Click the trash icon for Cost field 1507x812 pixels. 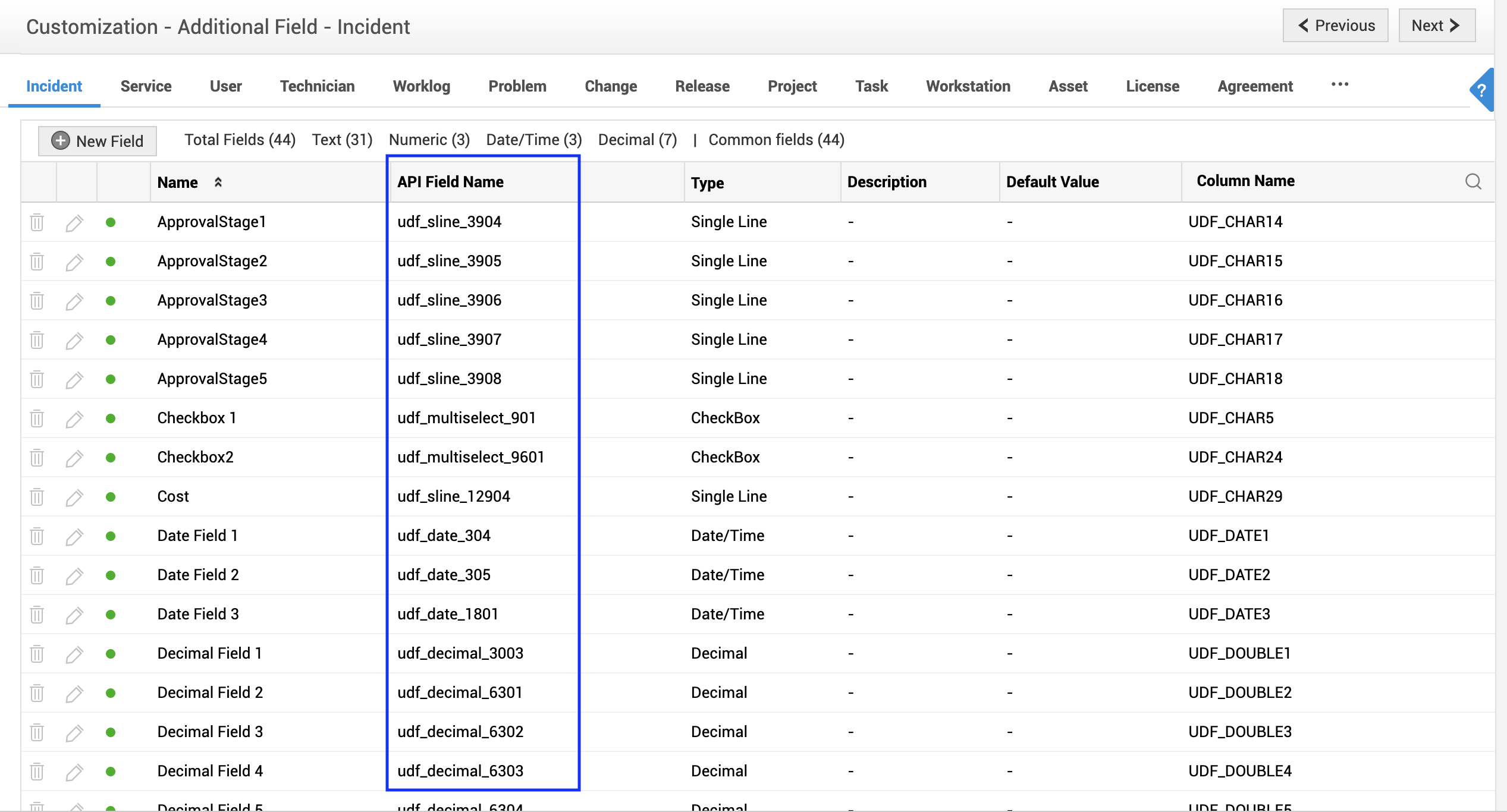pos(37,497)
